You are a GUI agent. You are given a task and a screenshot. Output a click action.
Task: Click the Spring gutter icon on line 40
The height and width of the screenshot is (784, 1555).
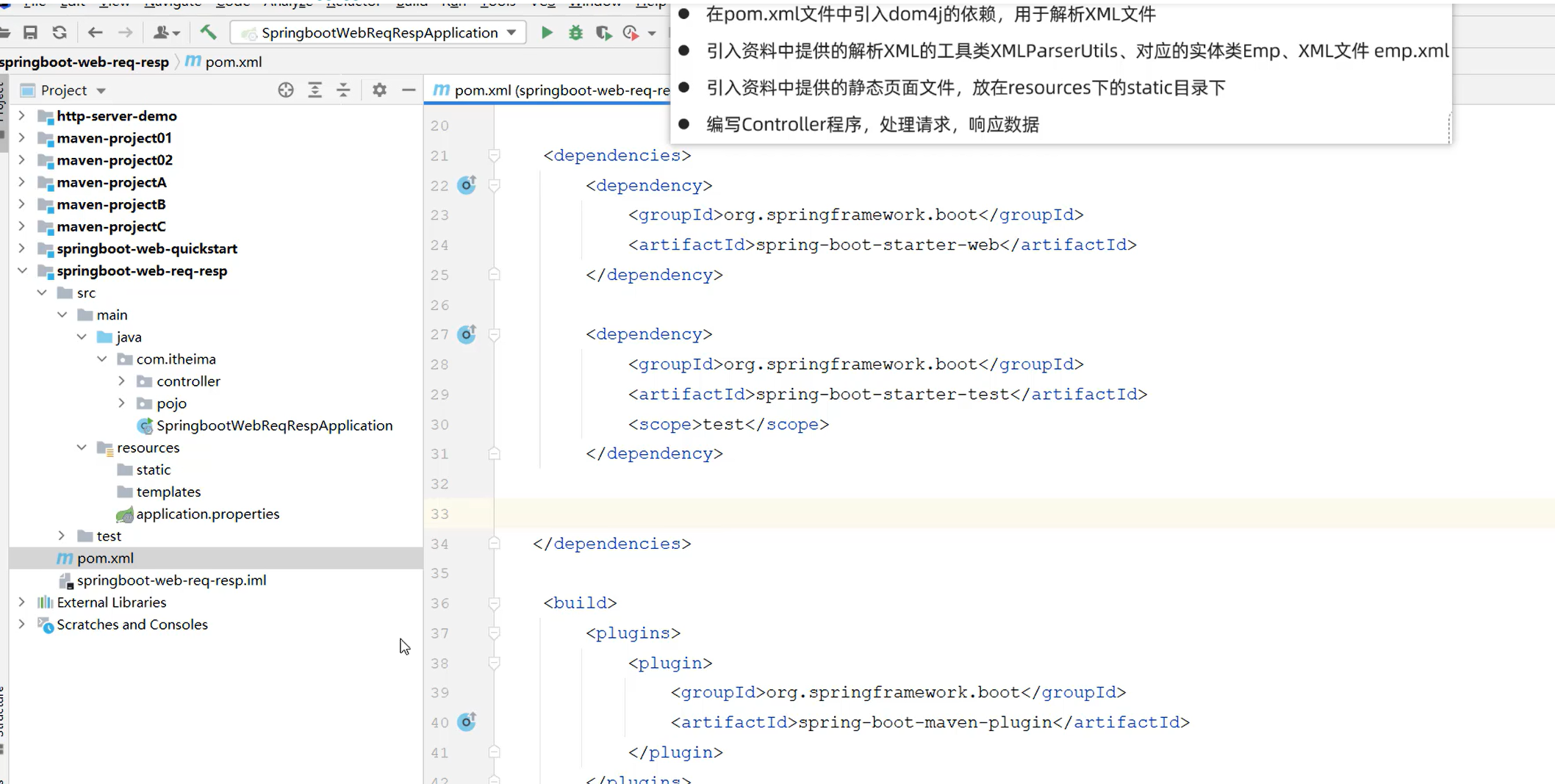point(467,722)
